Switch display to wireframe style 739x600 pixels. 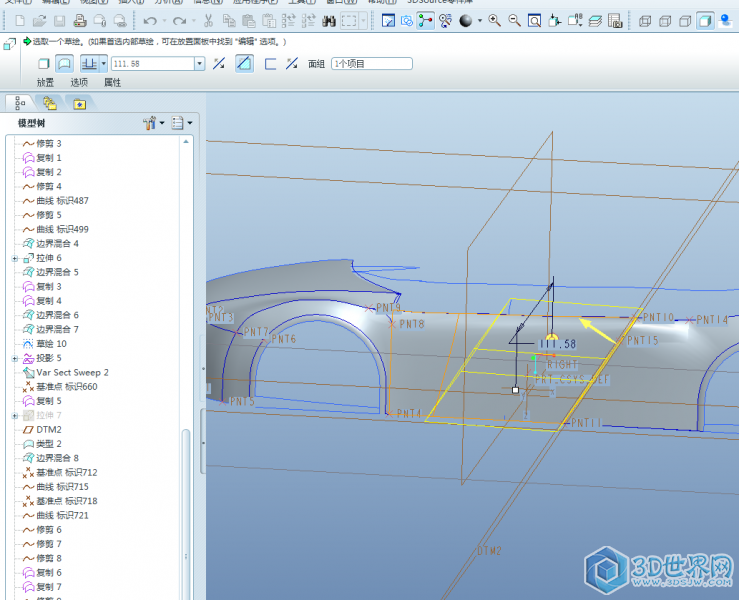pos(645,21)
